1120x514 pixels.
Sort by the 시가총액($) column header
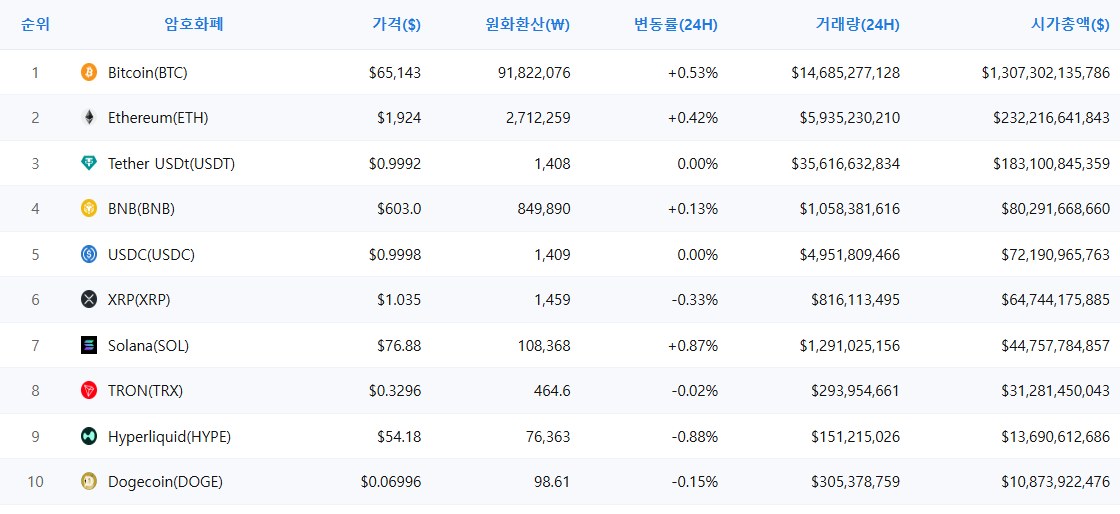coord(1070,25)
